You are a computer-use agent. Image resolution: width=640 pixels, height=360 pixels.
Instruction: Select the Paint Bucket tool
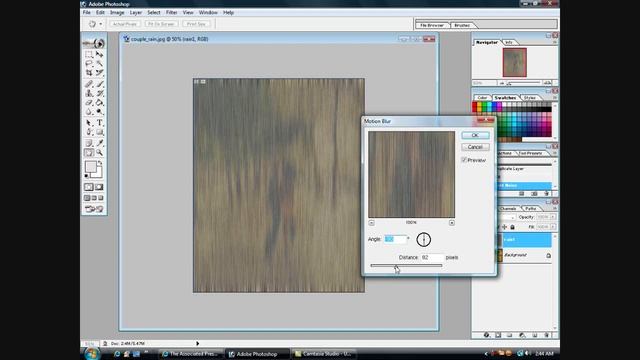[100, 103]
